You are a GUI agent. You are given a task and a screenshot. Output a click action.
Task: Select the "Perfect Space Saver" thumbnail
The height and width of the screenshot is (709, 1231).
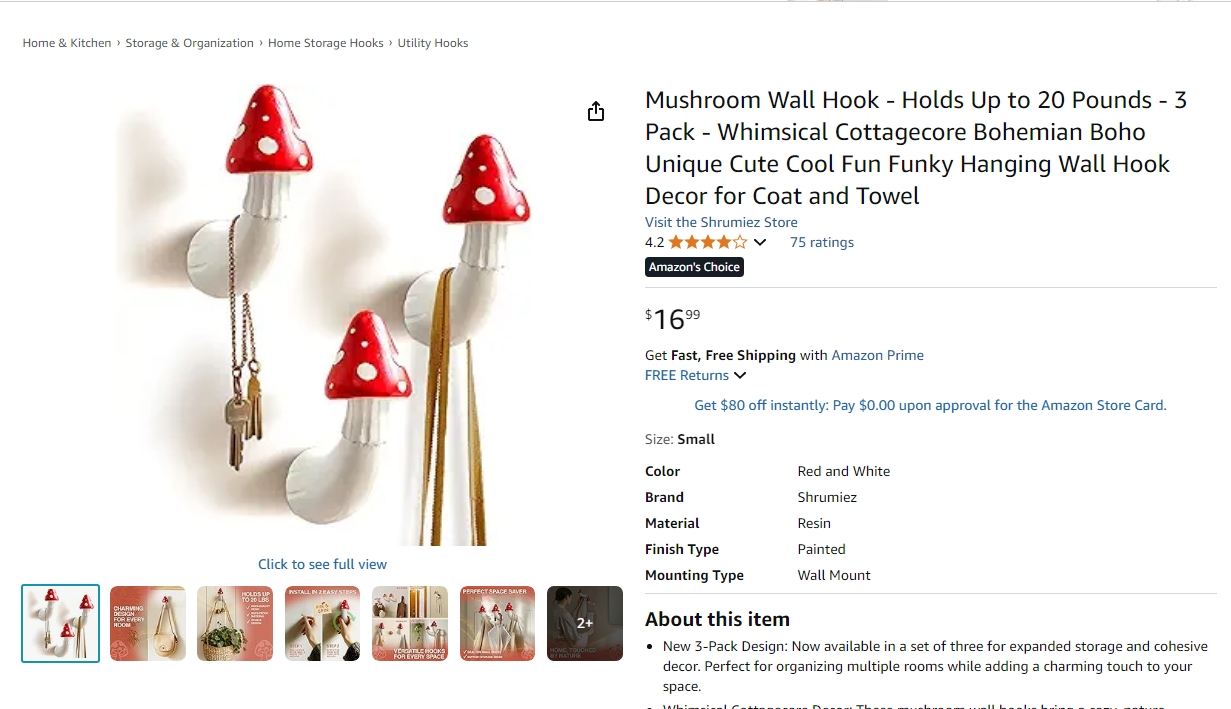click(497, 623)
